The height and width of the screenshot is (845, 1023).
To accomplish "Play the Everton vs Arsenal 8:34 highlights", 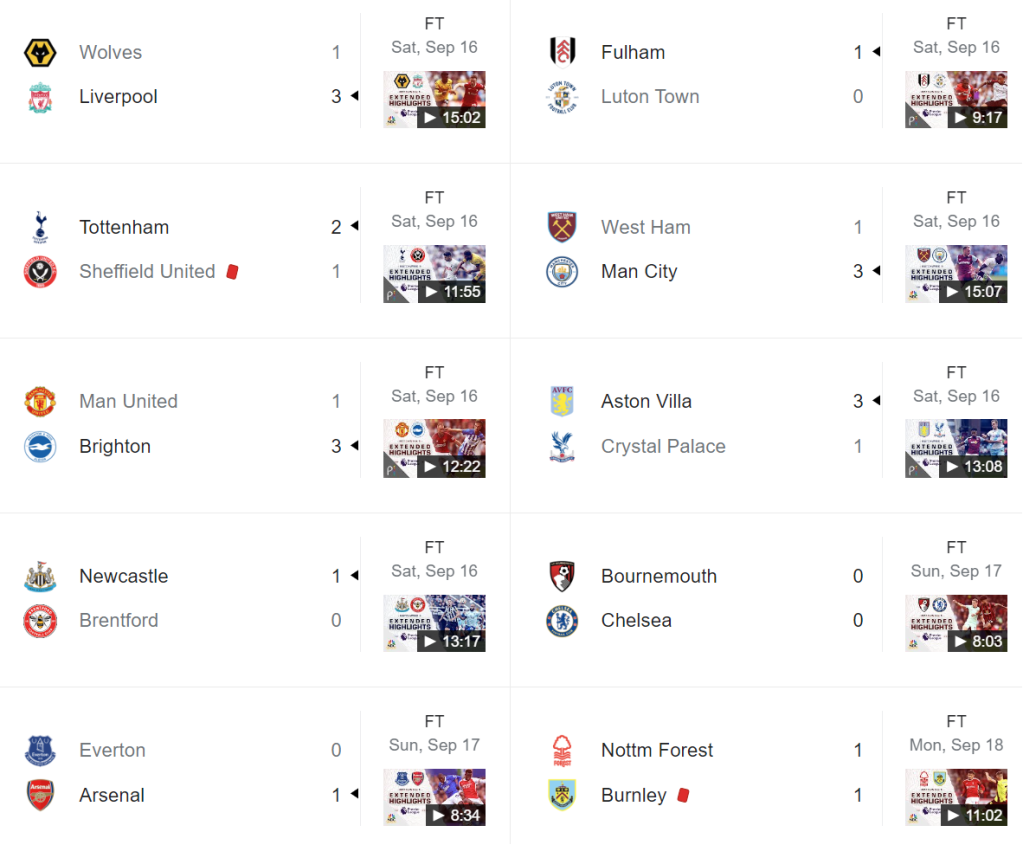I will (434, 797).
